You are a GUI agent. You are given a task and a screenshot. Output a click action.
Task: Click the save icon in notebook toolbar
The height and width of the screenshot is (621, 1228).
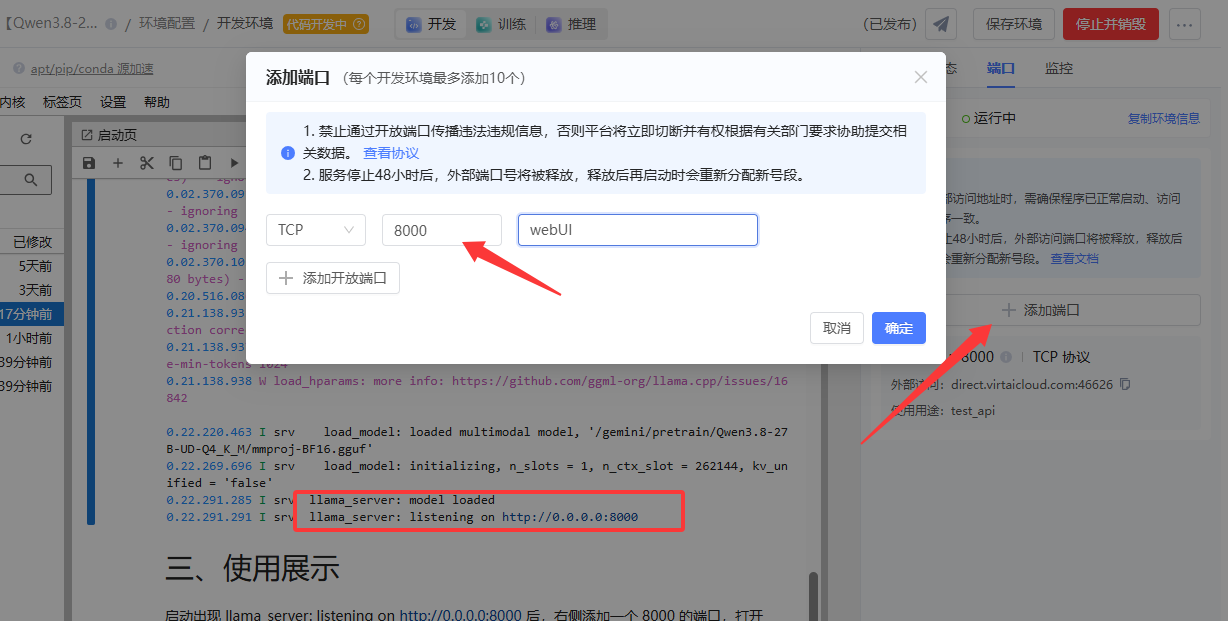(x=89, y=163)
